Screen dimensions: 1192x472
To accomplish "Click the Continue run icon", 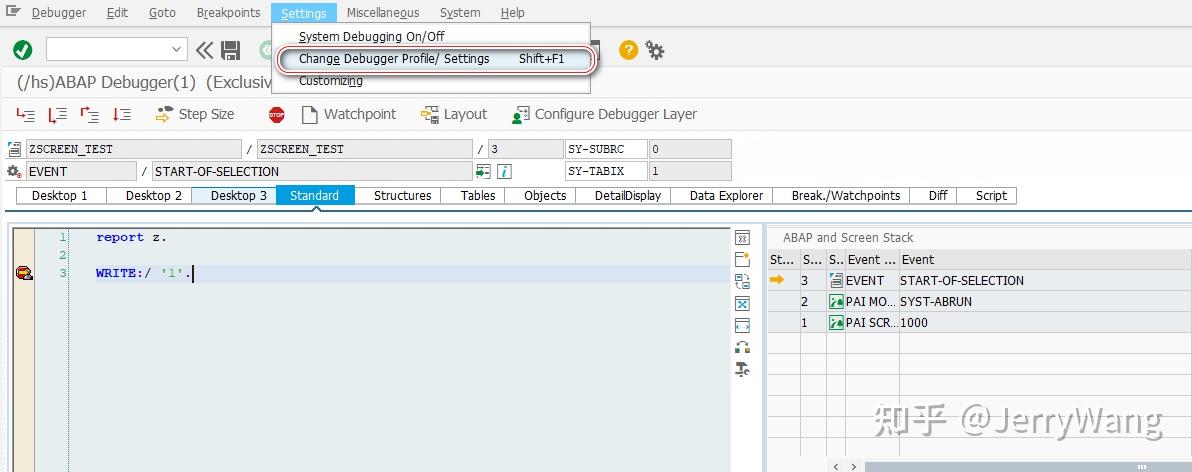I will pos(122,115).
